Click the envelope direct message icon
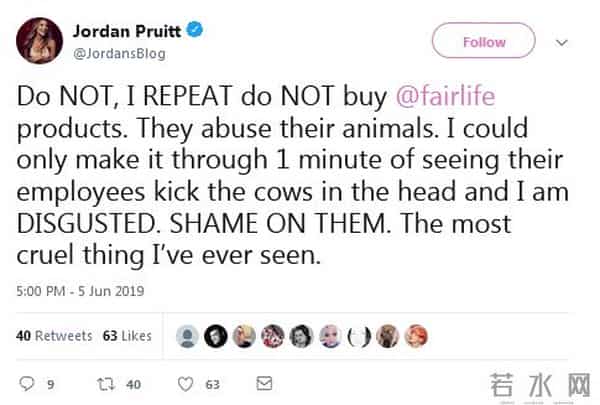 (264, 382)
